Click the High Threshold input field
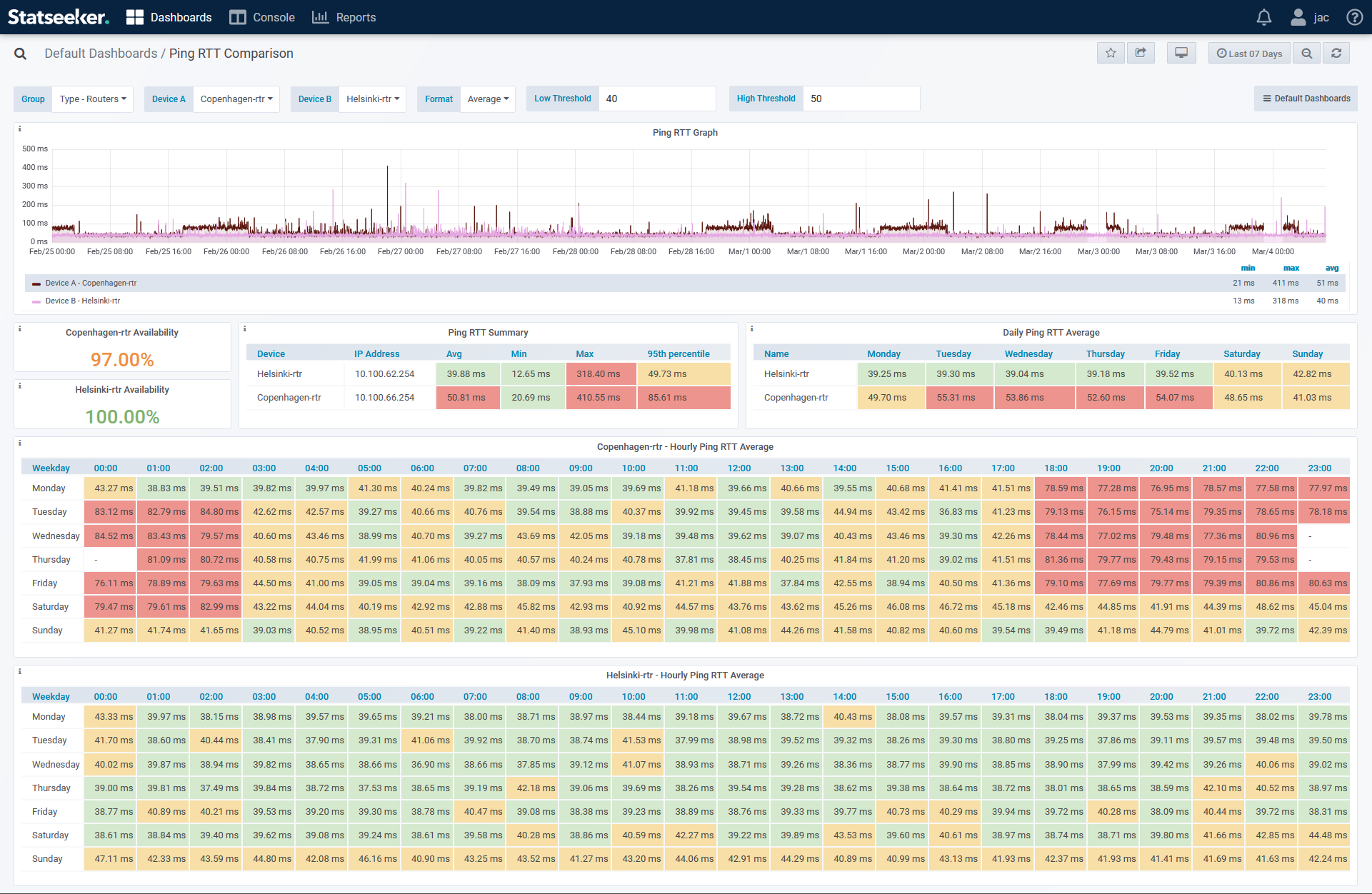This screenshot has width=1372, height=894. [x=861, y=98]
